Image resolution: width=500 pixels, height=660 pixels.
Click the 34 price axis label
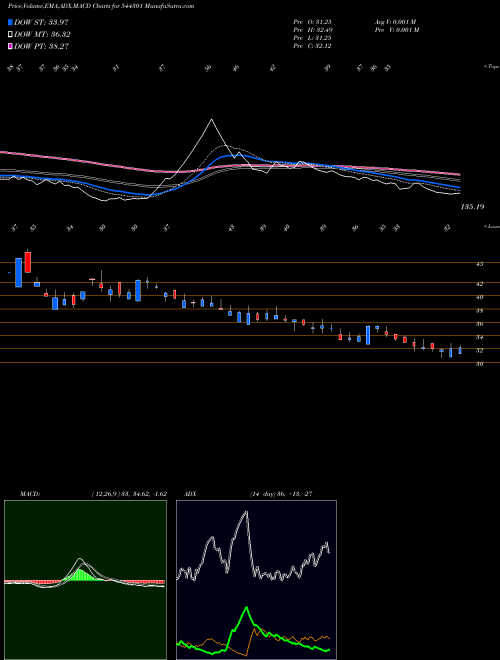tap(479, 337)
